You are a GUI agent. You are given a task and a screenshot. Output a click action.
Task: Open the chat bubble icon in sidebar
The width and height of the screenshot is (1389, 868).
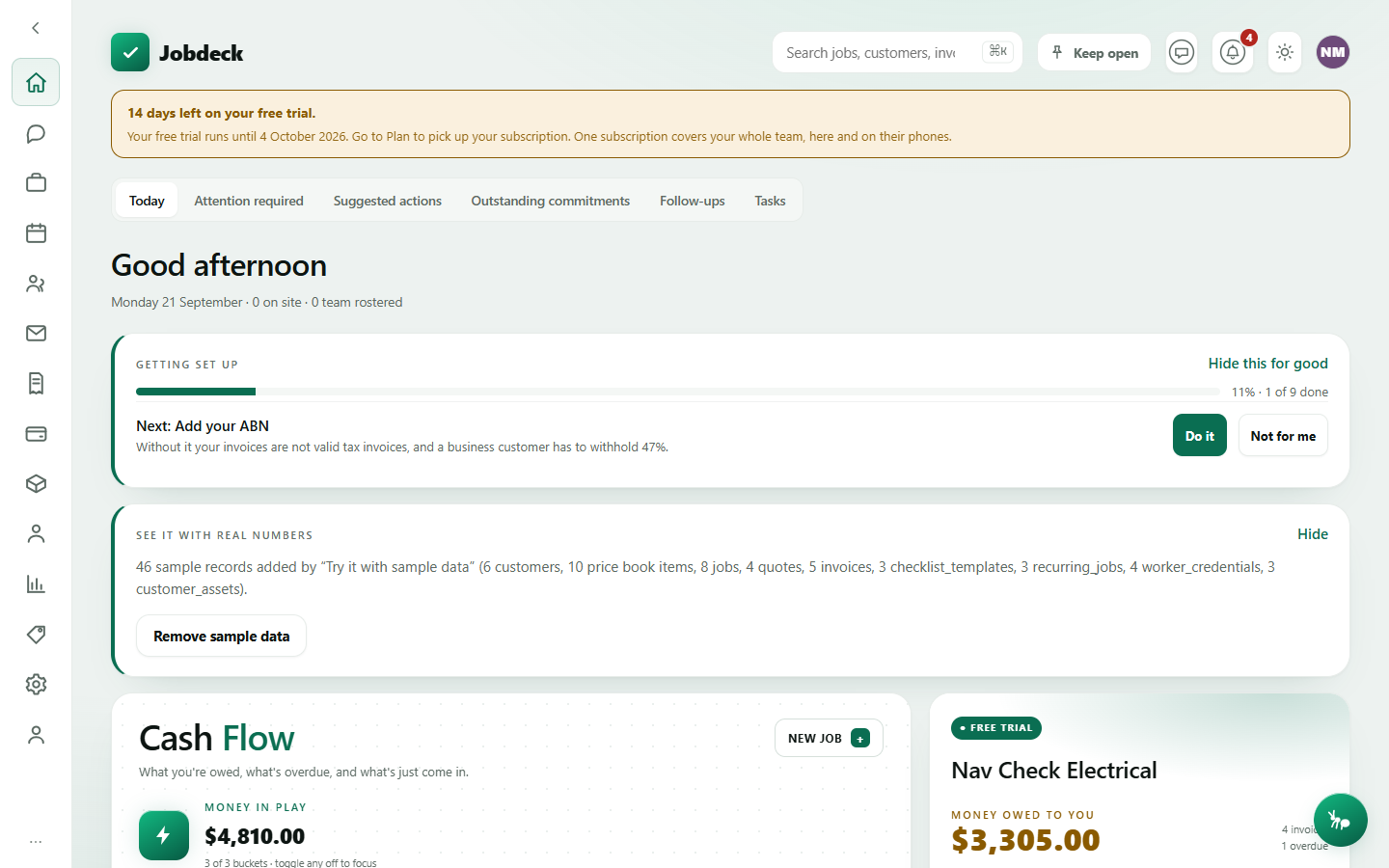pyautogui.click(x=36, y=133)
